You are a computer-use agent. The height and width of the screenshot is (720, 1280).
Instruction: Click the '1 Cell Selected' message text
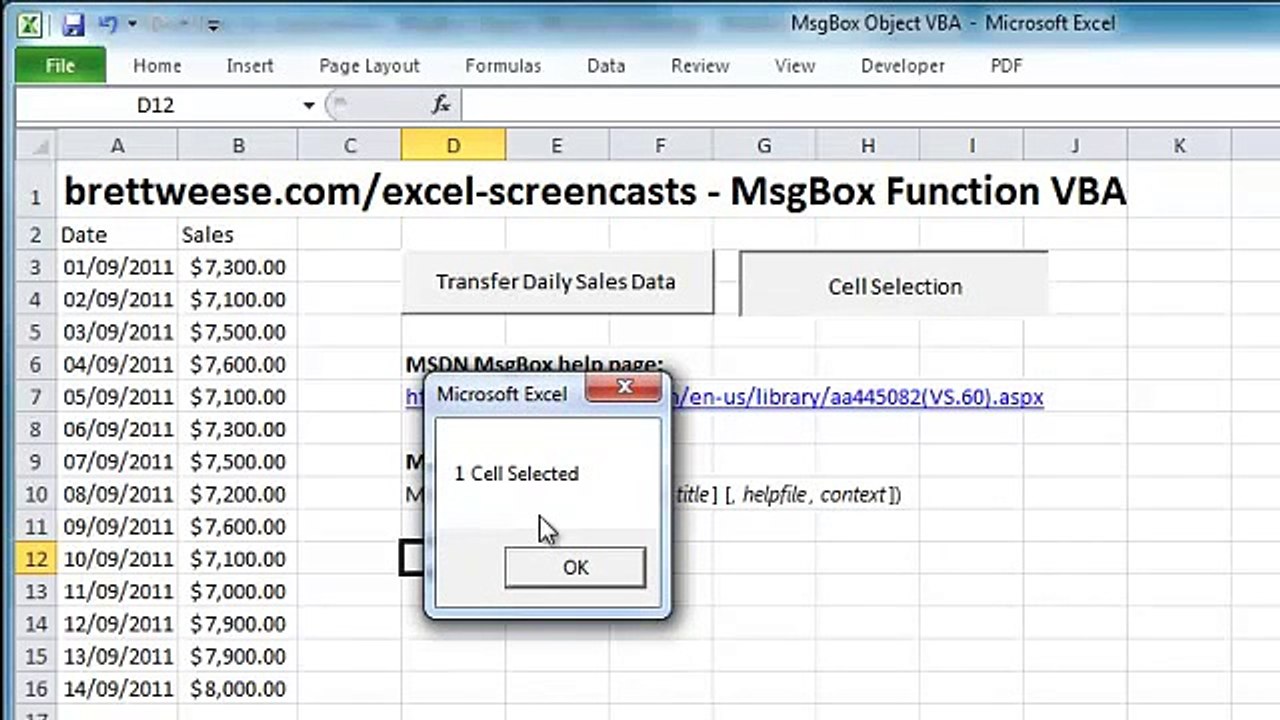click(516, 474)
